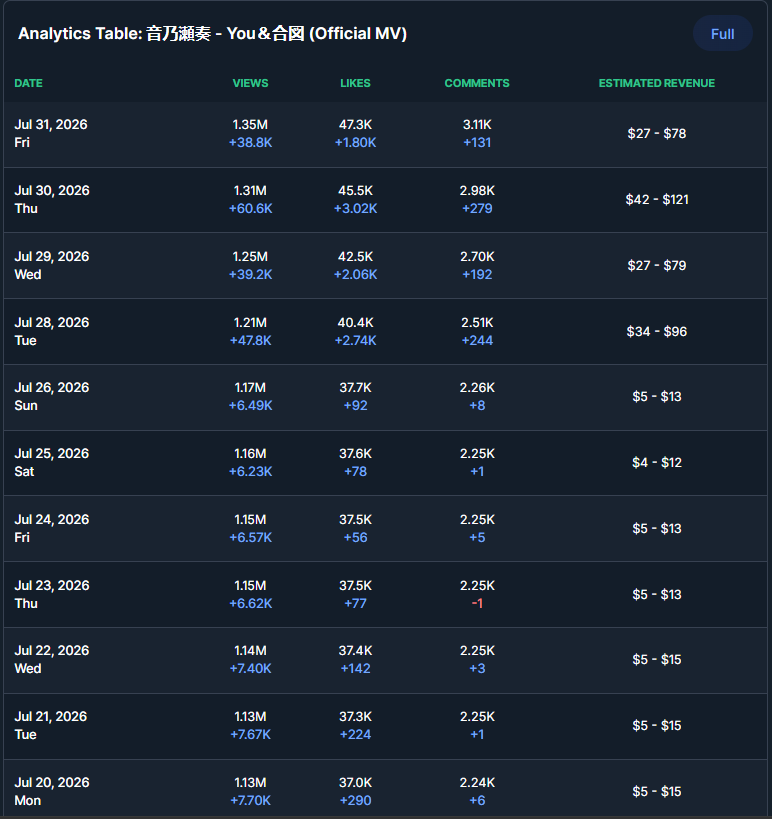
Task: Click the +38.8K views change
Action: coord(250,143)
